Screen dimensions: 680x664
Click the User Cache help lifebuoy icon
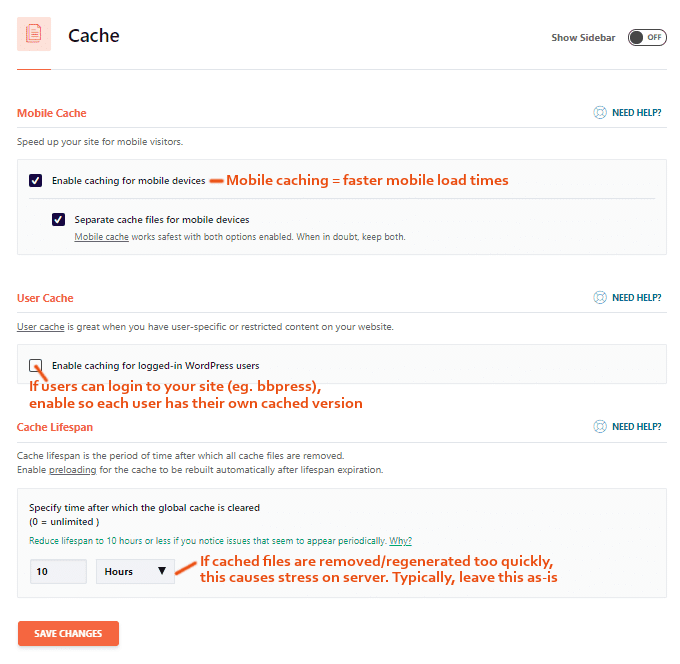600,297
